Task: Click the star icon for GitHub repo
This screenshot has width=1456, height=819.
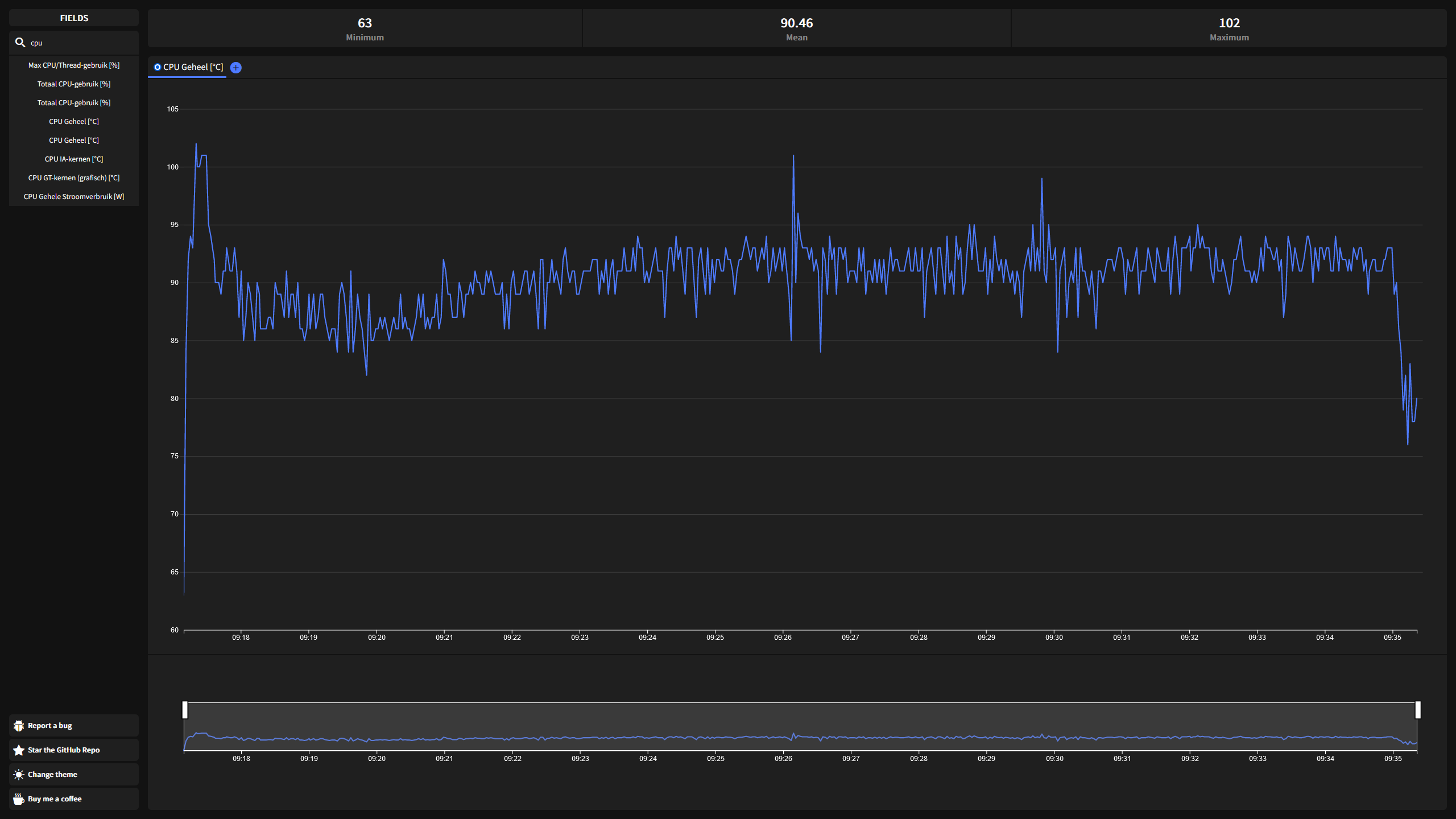Action: pos(19,750)
